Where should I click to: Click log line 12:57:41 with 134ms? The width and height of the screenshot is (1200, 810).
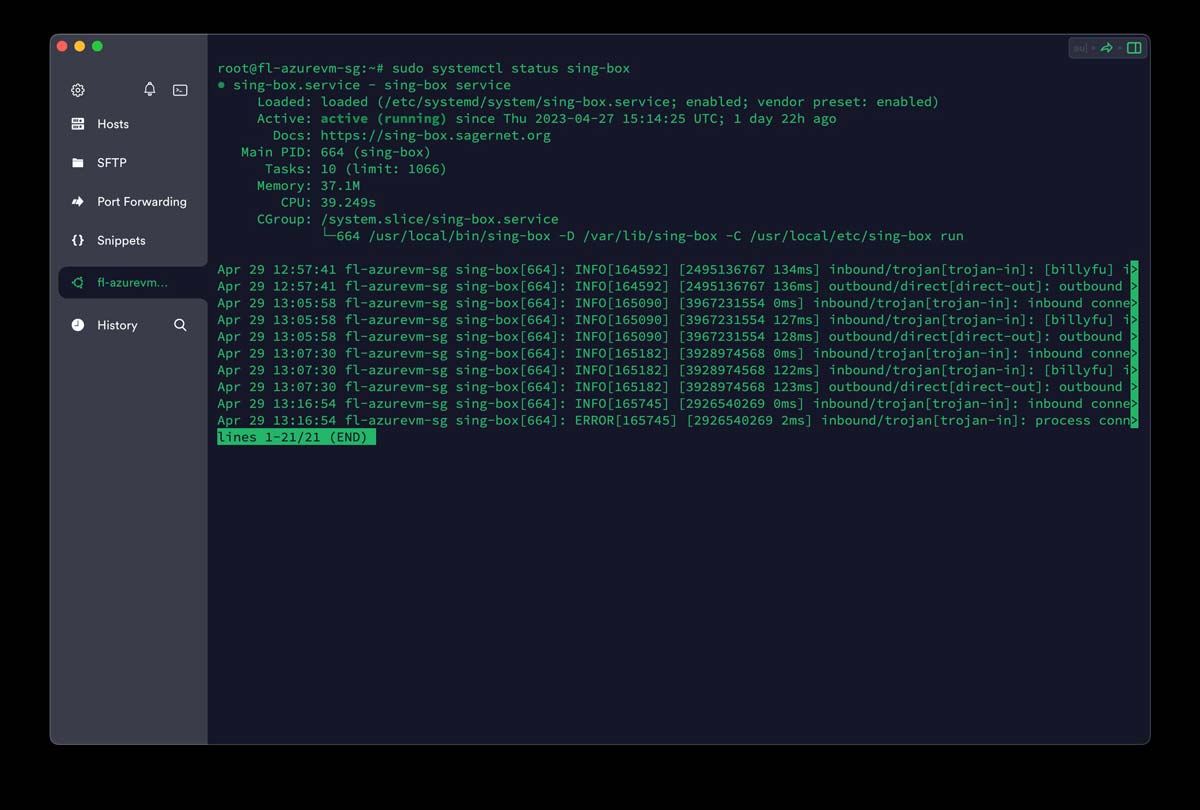tap(677, 269)
